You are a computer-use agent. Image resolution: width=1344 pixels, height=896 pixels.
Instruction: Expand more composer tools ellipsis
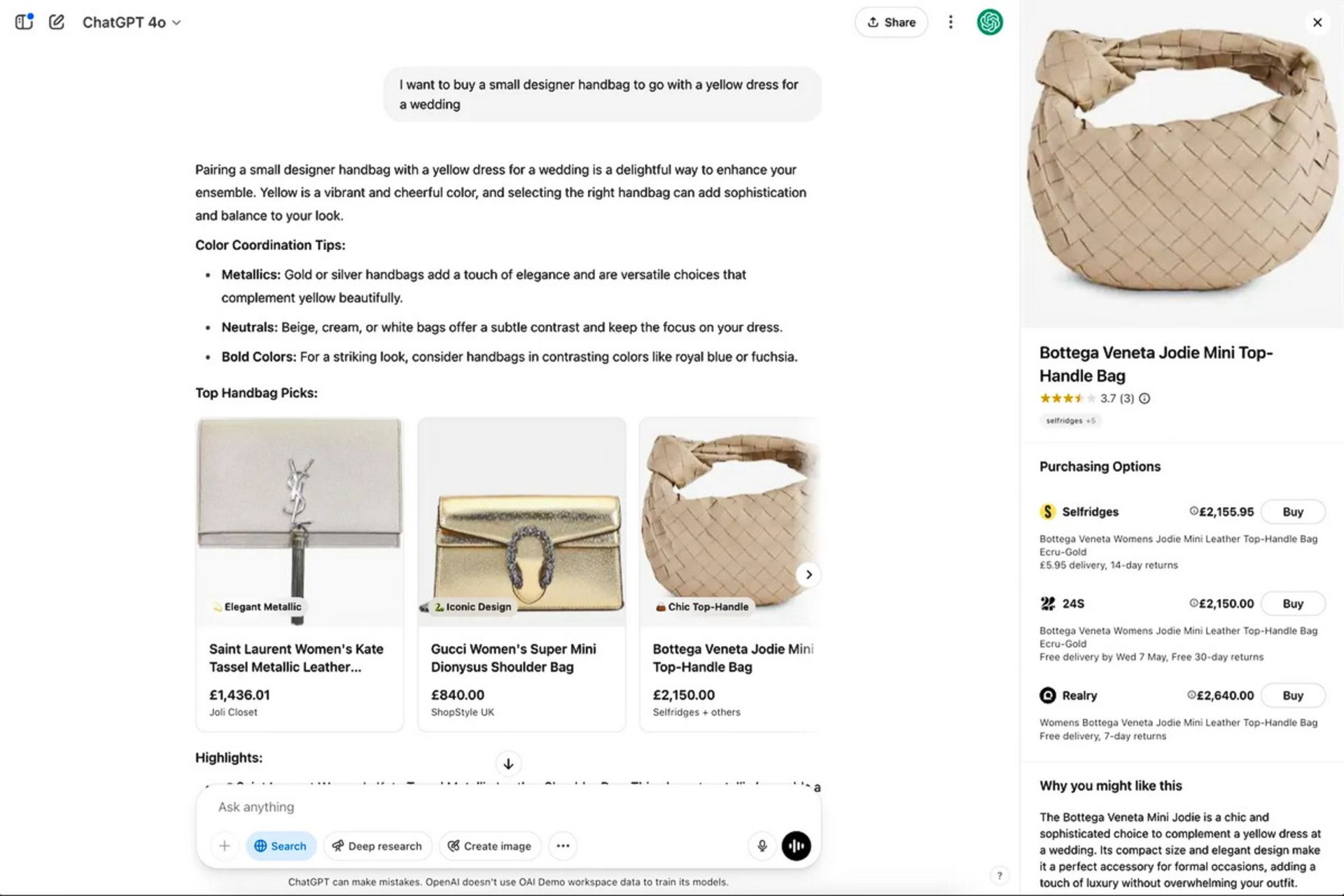[x=563, y=846]
